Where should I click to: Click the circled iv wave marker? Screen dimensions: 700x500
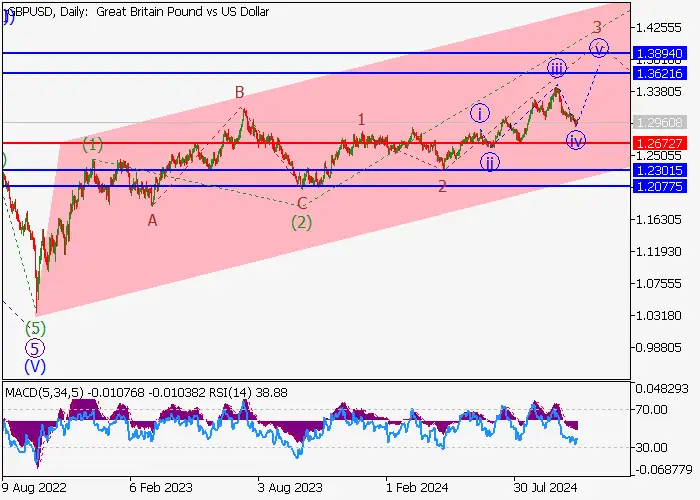[576, 141]
